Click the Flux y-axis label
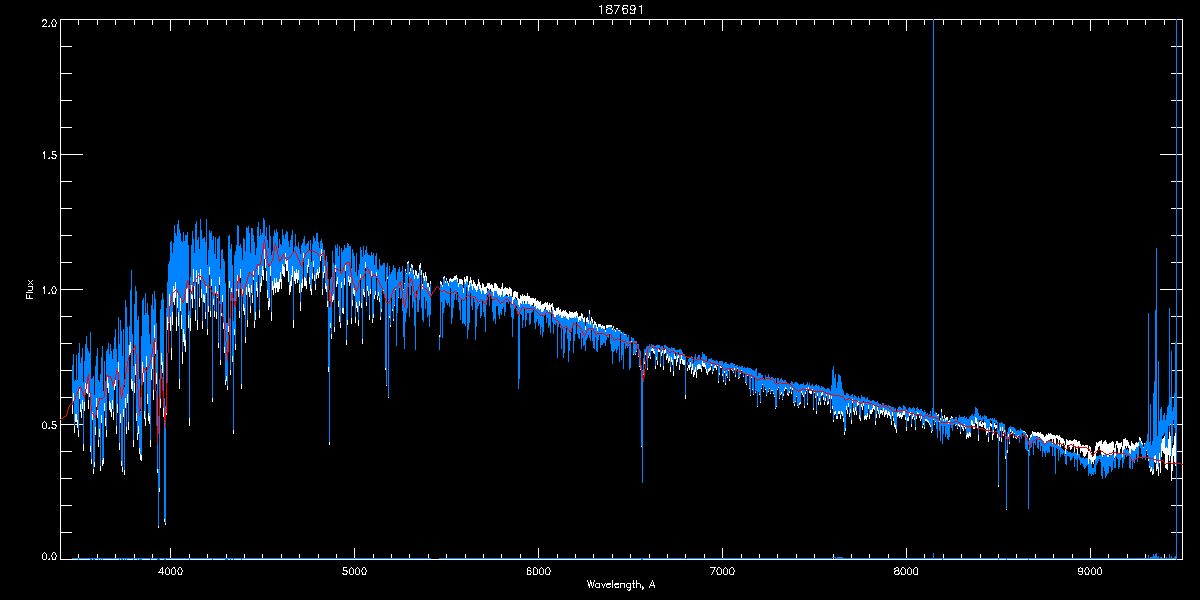 point(30,290)
